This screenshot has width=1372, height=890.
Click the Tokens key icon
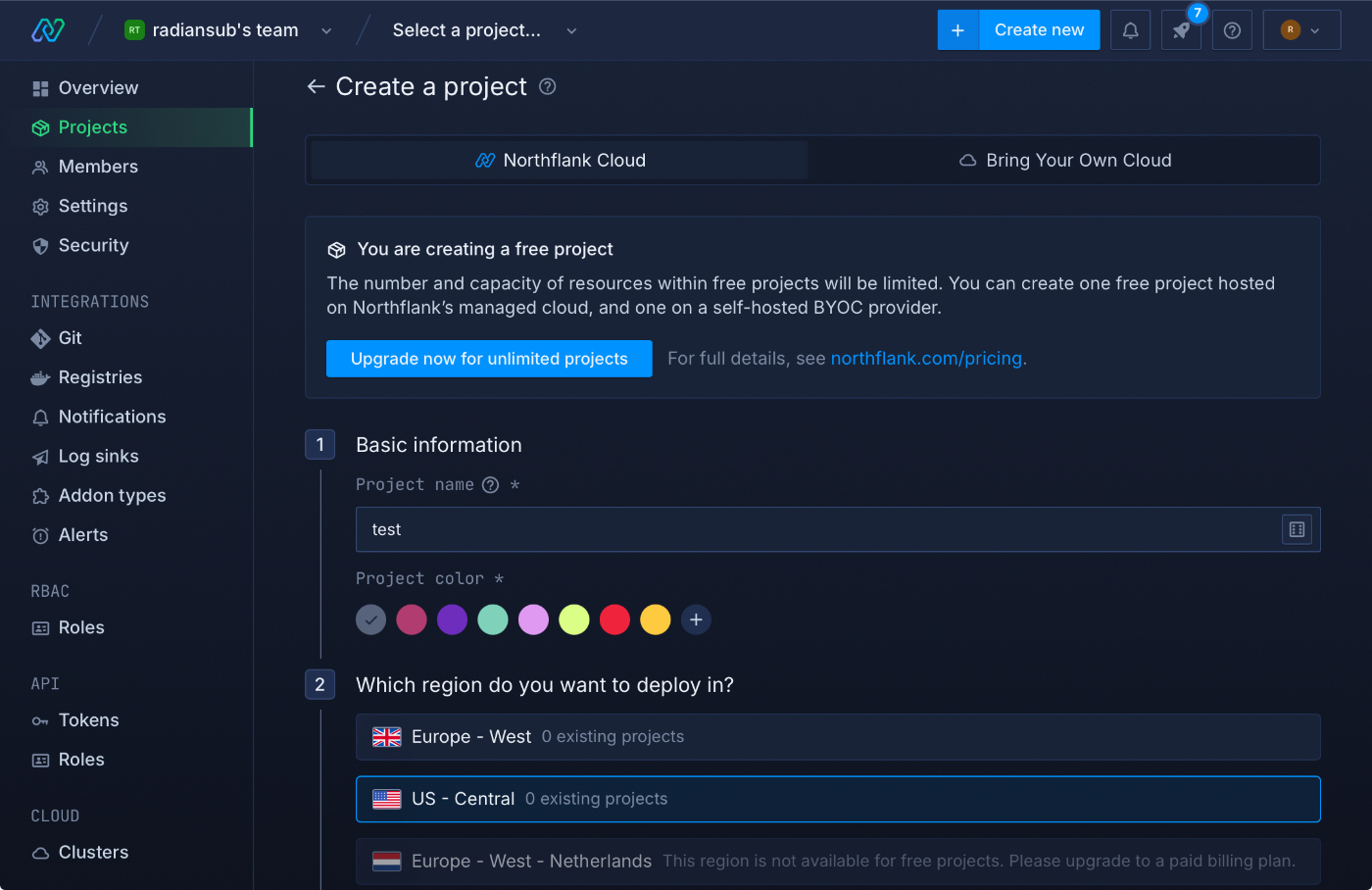click(x=40, y=721)
